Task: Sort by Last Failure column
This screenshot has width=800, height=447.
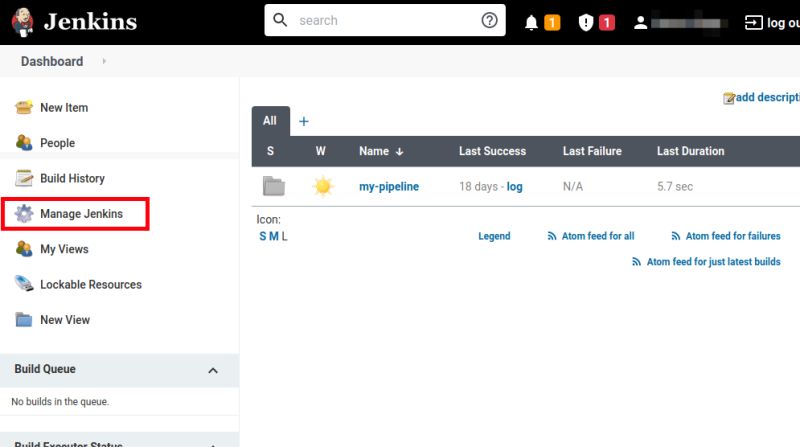Action: pos(592,151)
